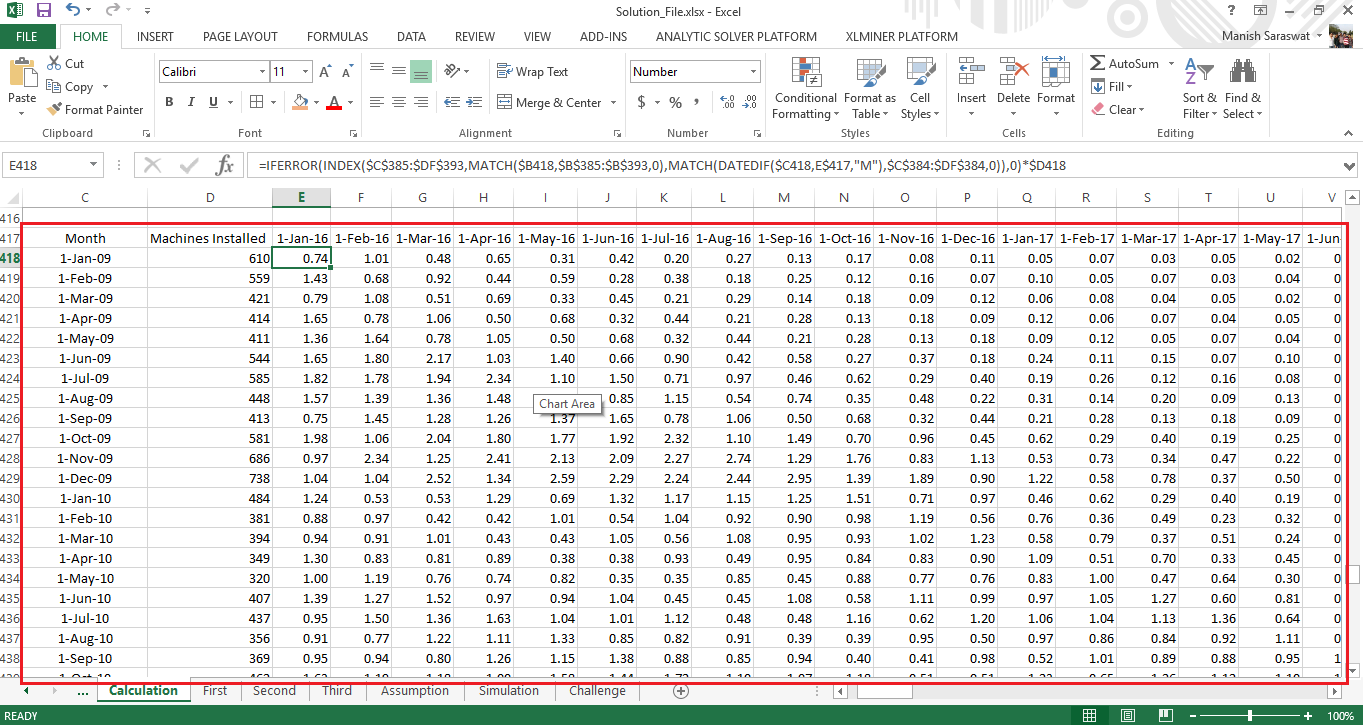This screenshot has height=725, width=1363.
Task: Toggle Italic text formatting
Action: tap(190, 102)
